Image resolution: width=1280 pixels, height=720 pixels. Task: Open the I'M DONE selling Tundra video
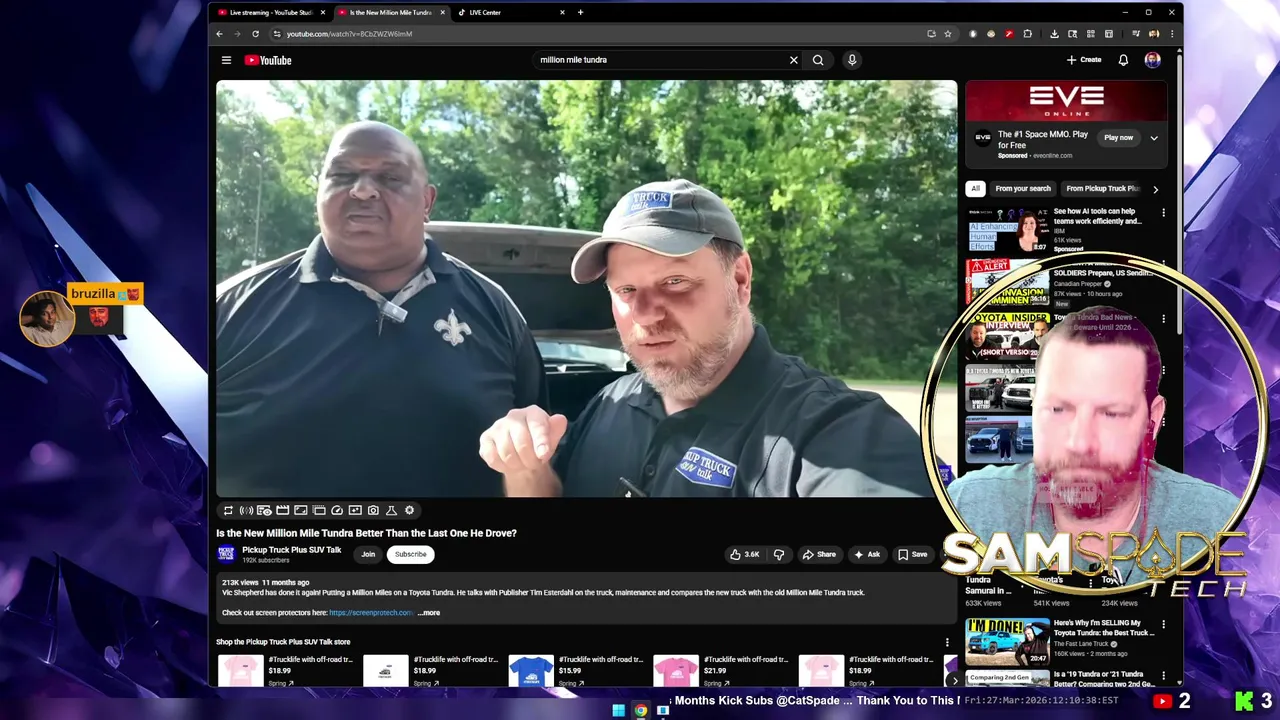(1007, 643)
